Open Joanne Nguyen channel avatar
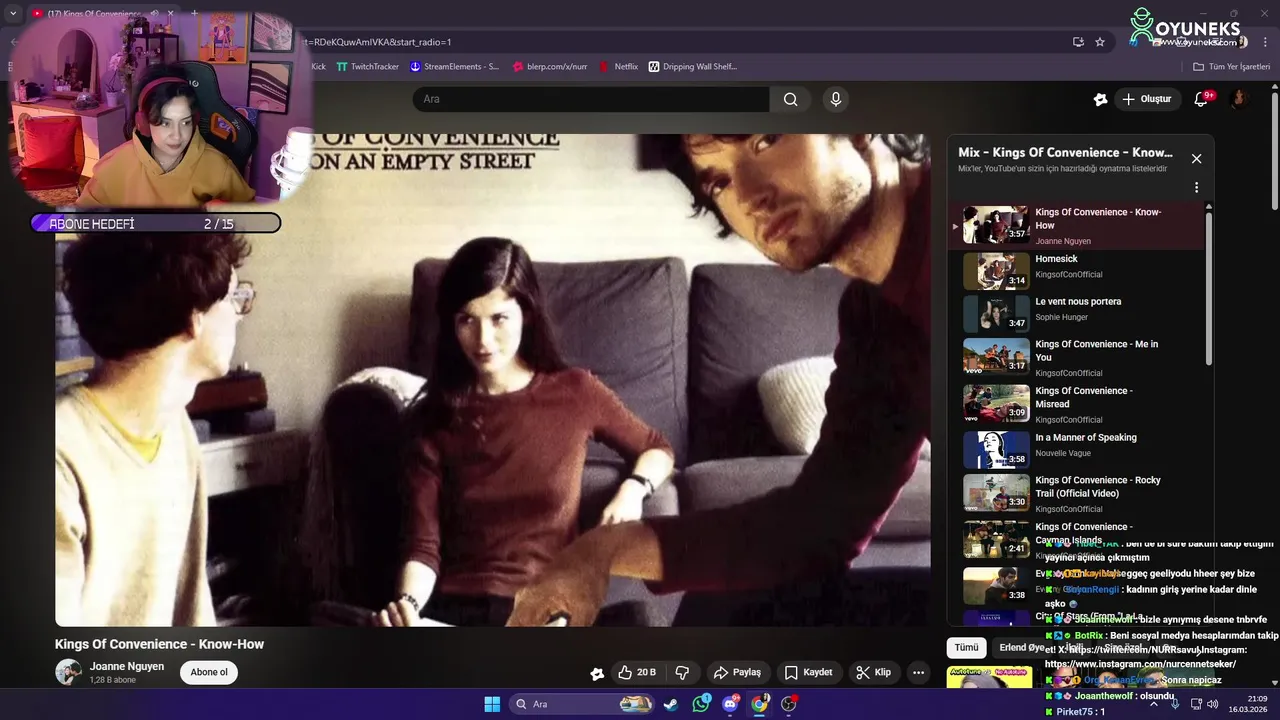The width and height of the screenshot is (1280, 720). tap(68, 672)
